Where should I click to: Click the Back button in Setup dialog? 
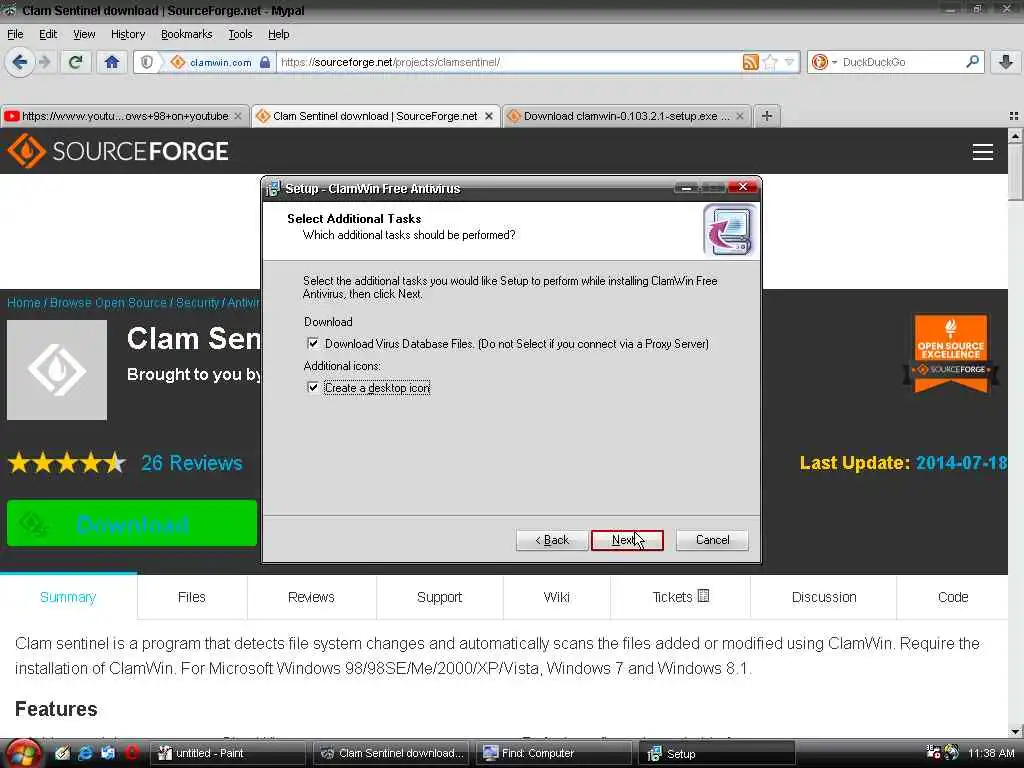pos(552,540)
